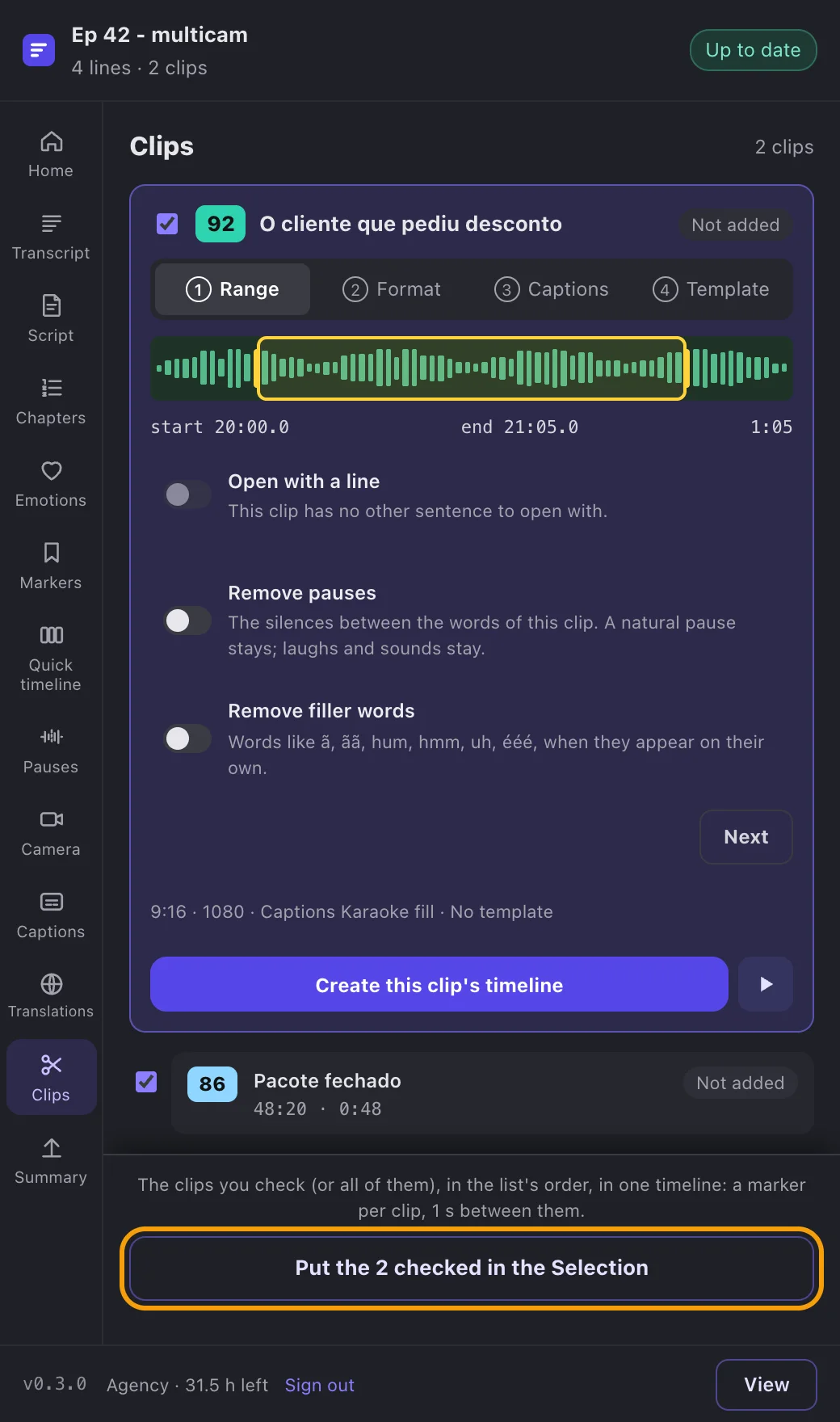The width and height of the screenshot is (840, 1422).
Task: Open the Emotions section
Action: click(x=51, y=484)
